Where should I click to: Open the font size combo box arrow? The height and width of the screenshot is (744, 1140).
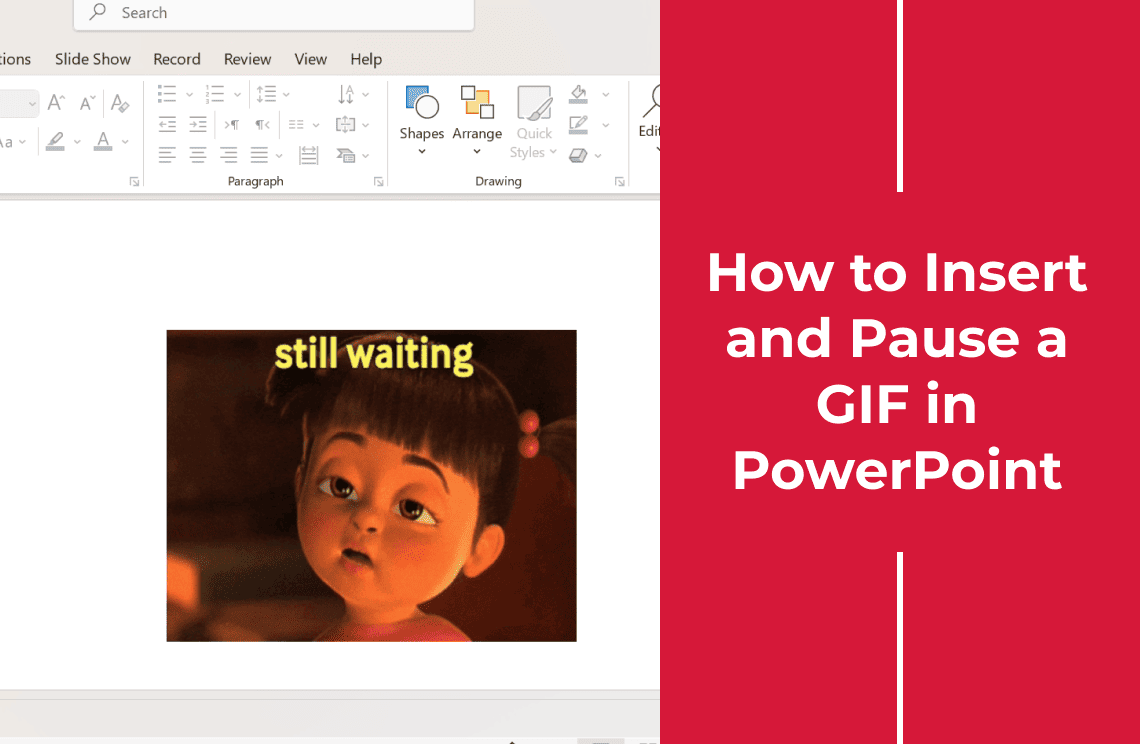(31, 104)
